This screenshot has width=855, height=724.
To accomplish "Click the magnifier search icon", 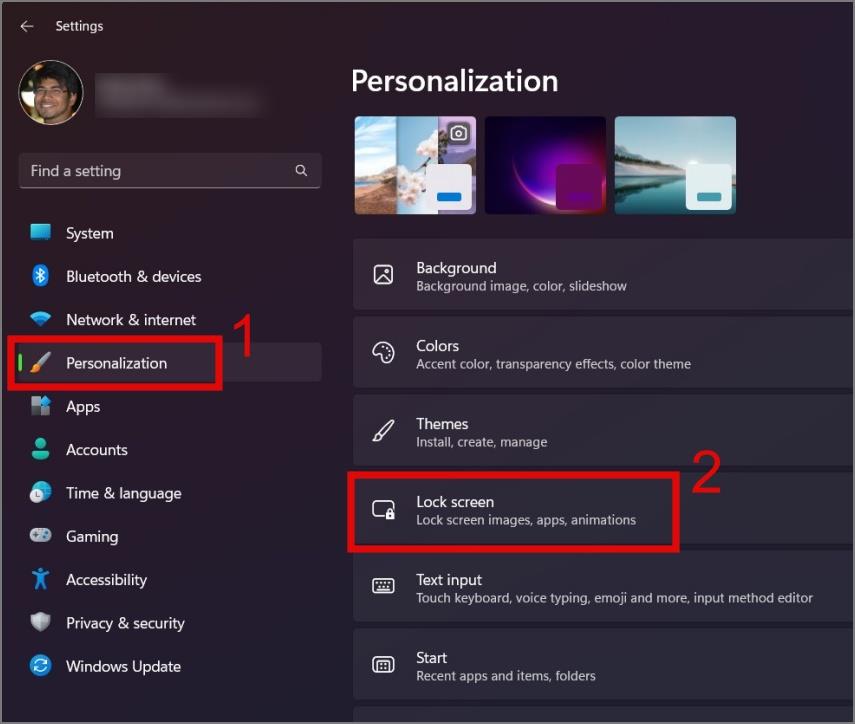I will click(x=301, y=171).
